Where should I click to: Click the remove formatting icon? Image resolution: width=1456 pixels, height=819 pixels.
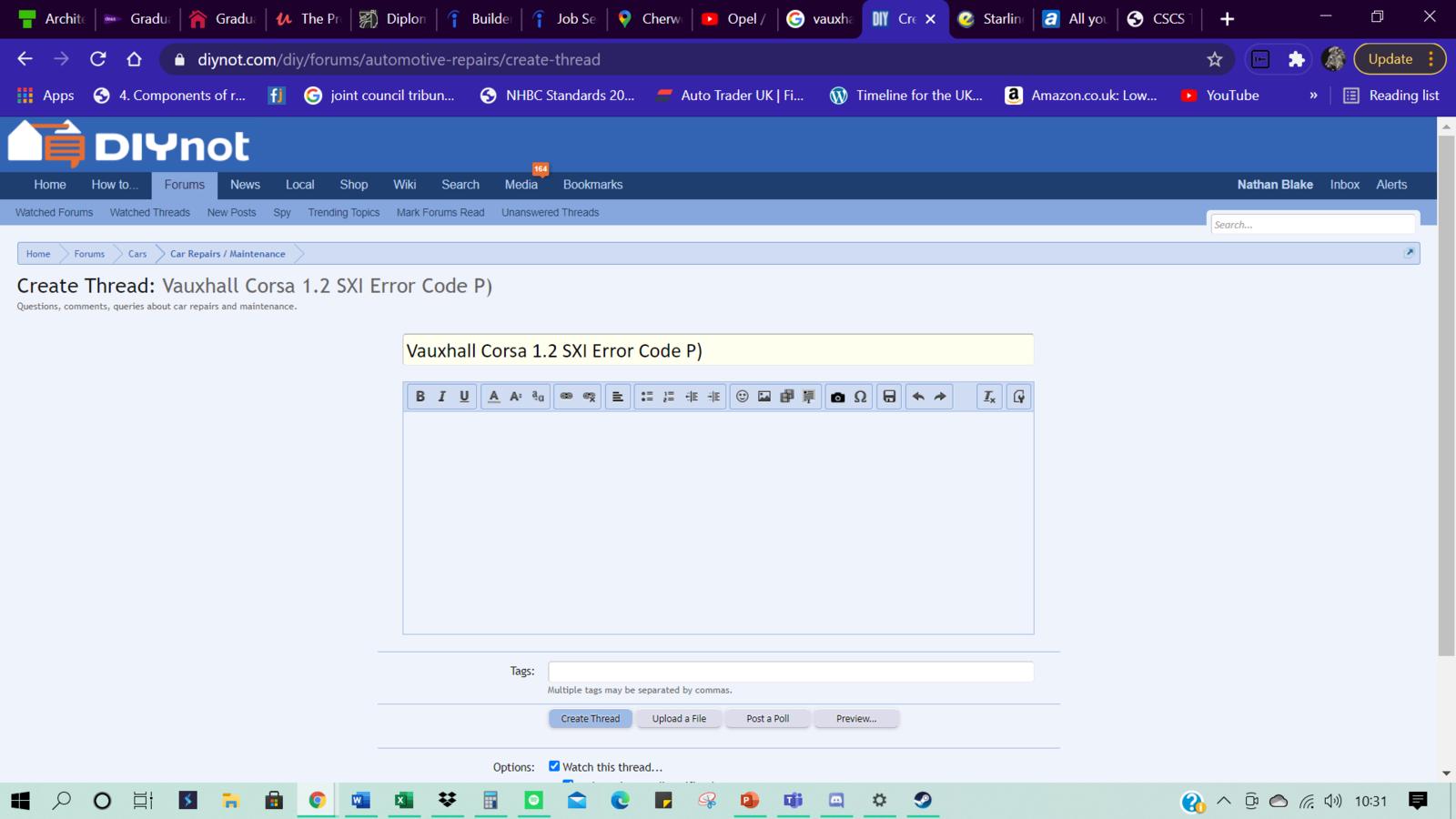[x=989, y=397]
